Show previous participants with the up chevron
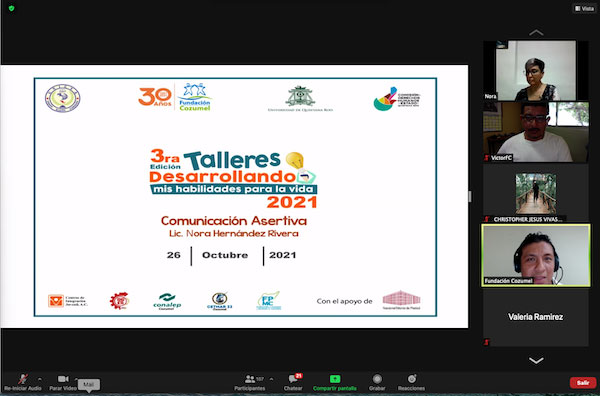600x396 pixels. point(536,33)
